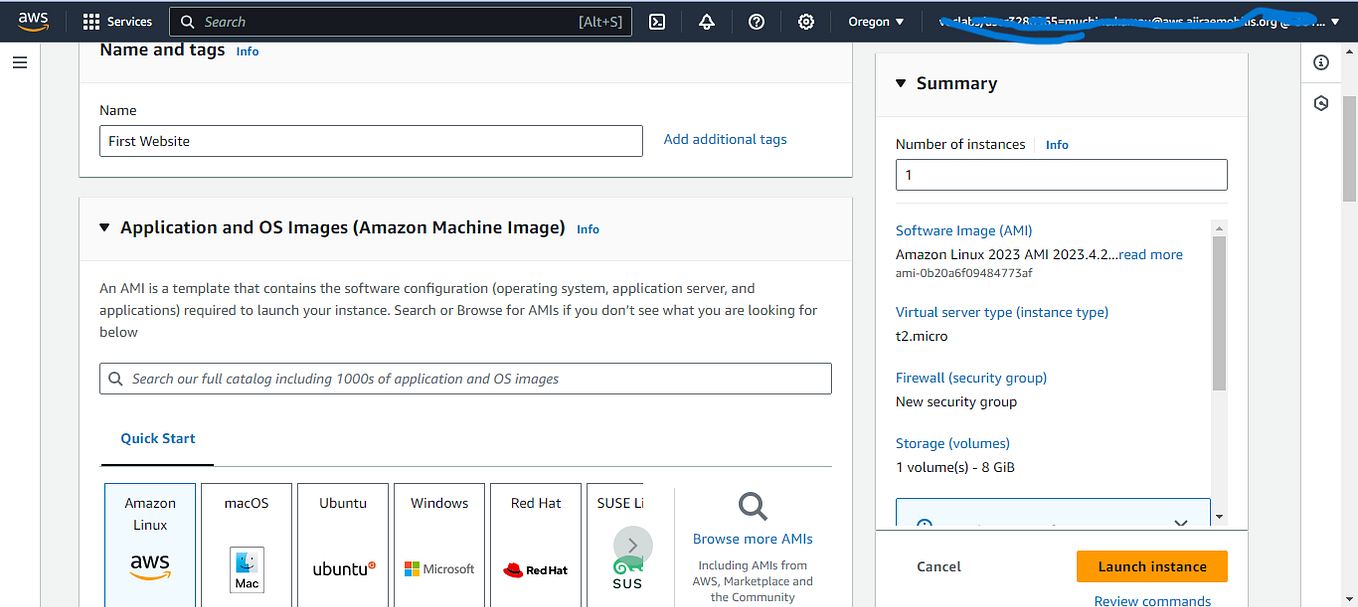This screenshot has width=1358, height=607.
Task: Select the macOS AMI tile
Action: pos(246,545)
